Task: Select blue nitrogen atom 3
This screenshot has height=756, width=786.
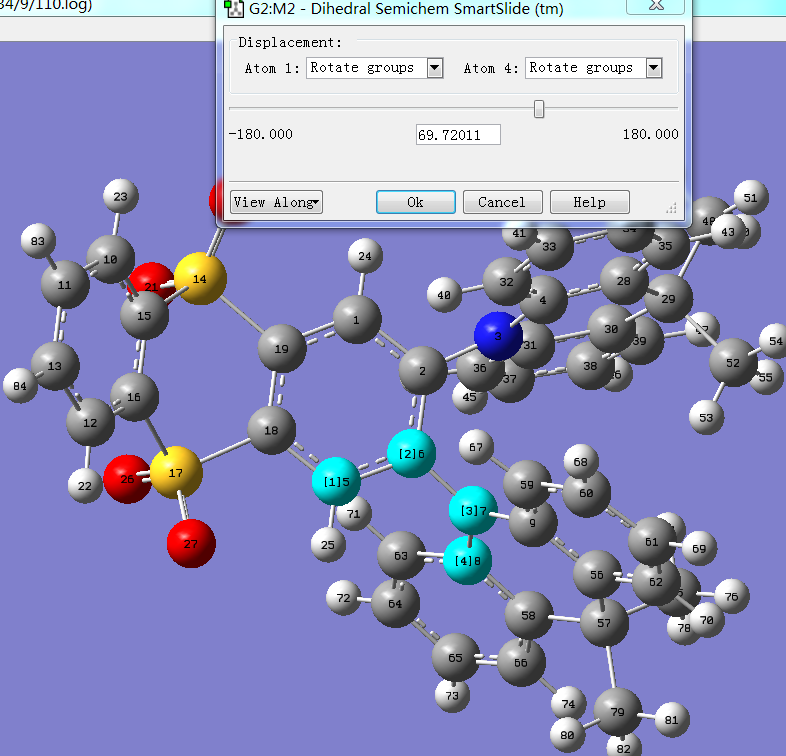Action: (x=498, y=336)
